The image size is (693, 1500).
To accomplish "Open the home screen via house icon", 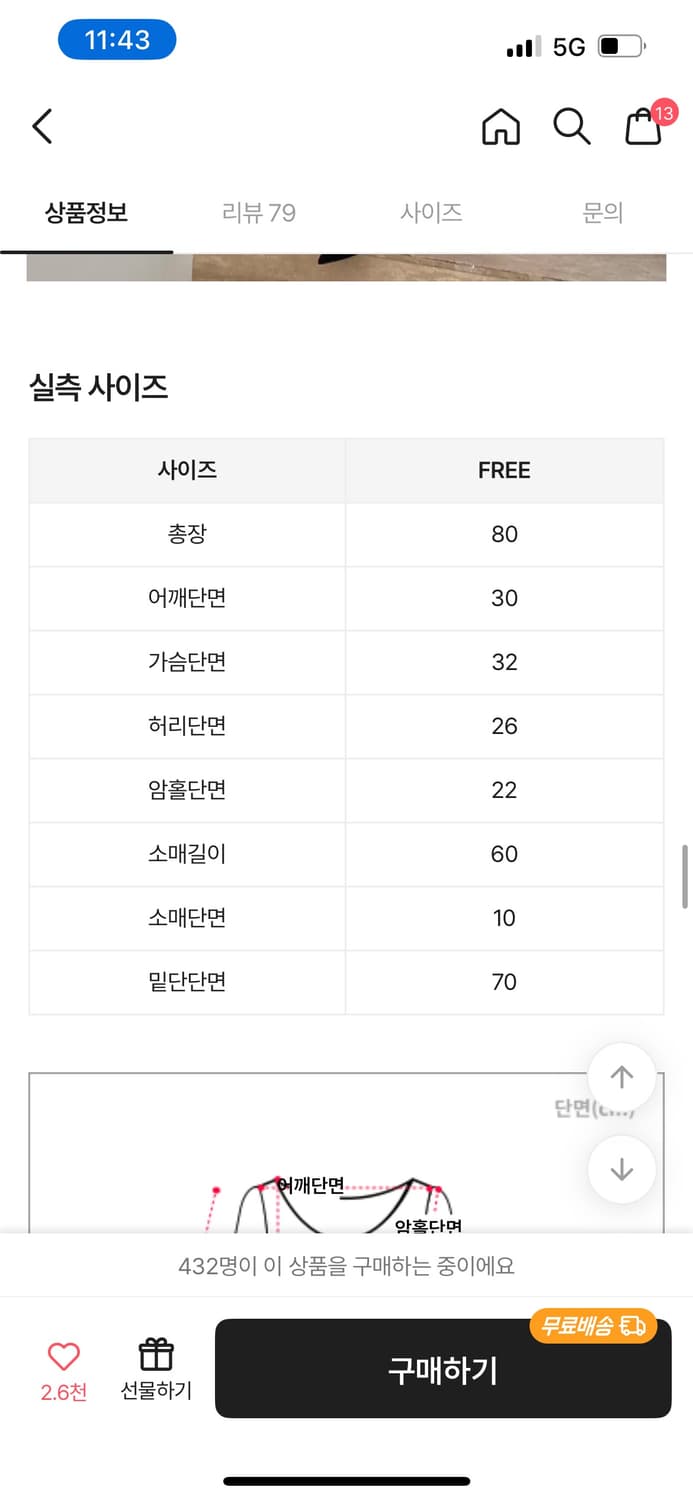I will coord(501,127).
